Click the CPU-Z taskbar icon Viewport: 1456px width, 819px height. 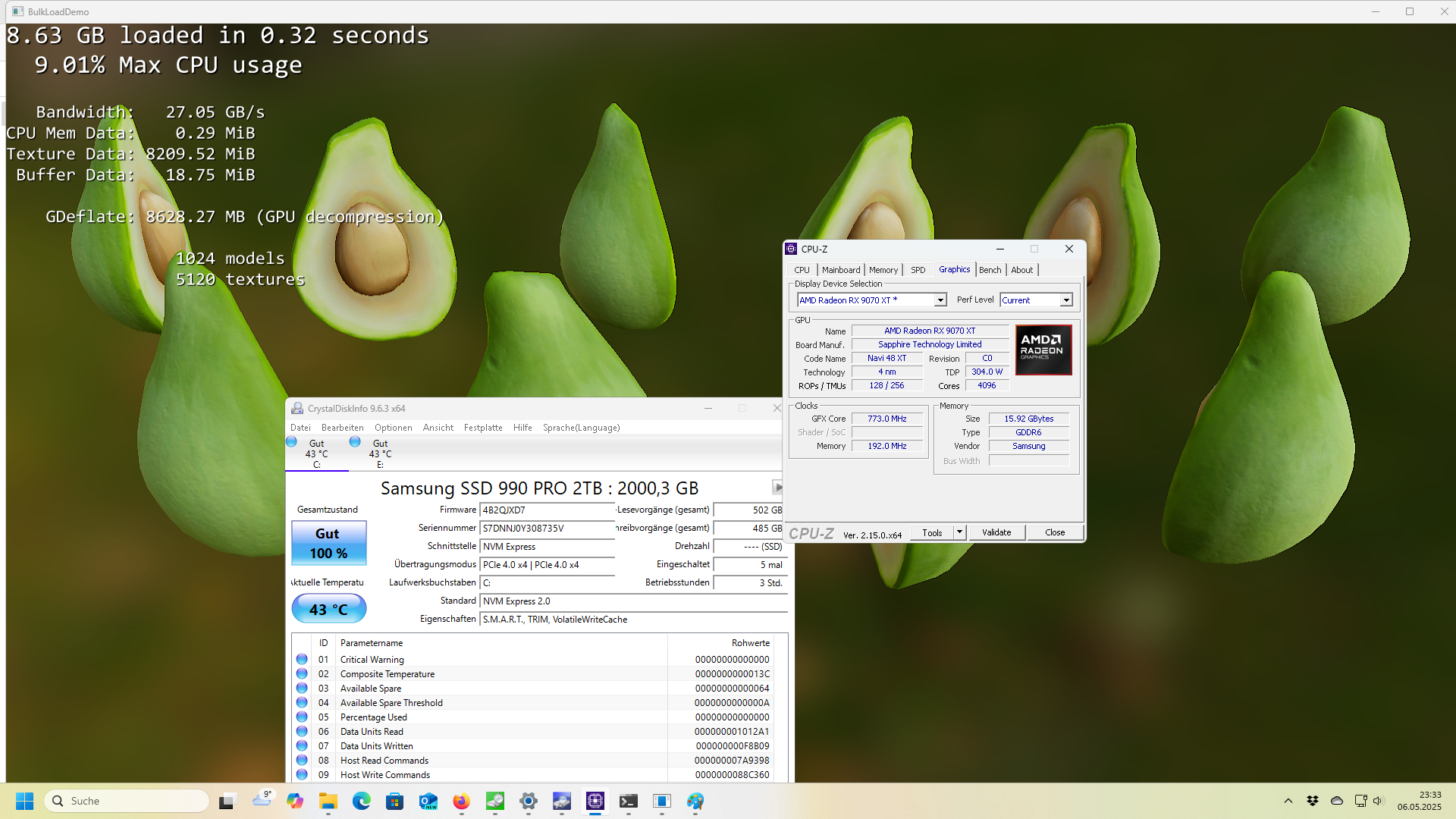[595, 801]
